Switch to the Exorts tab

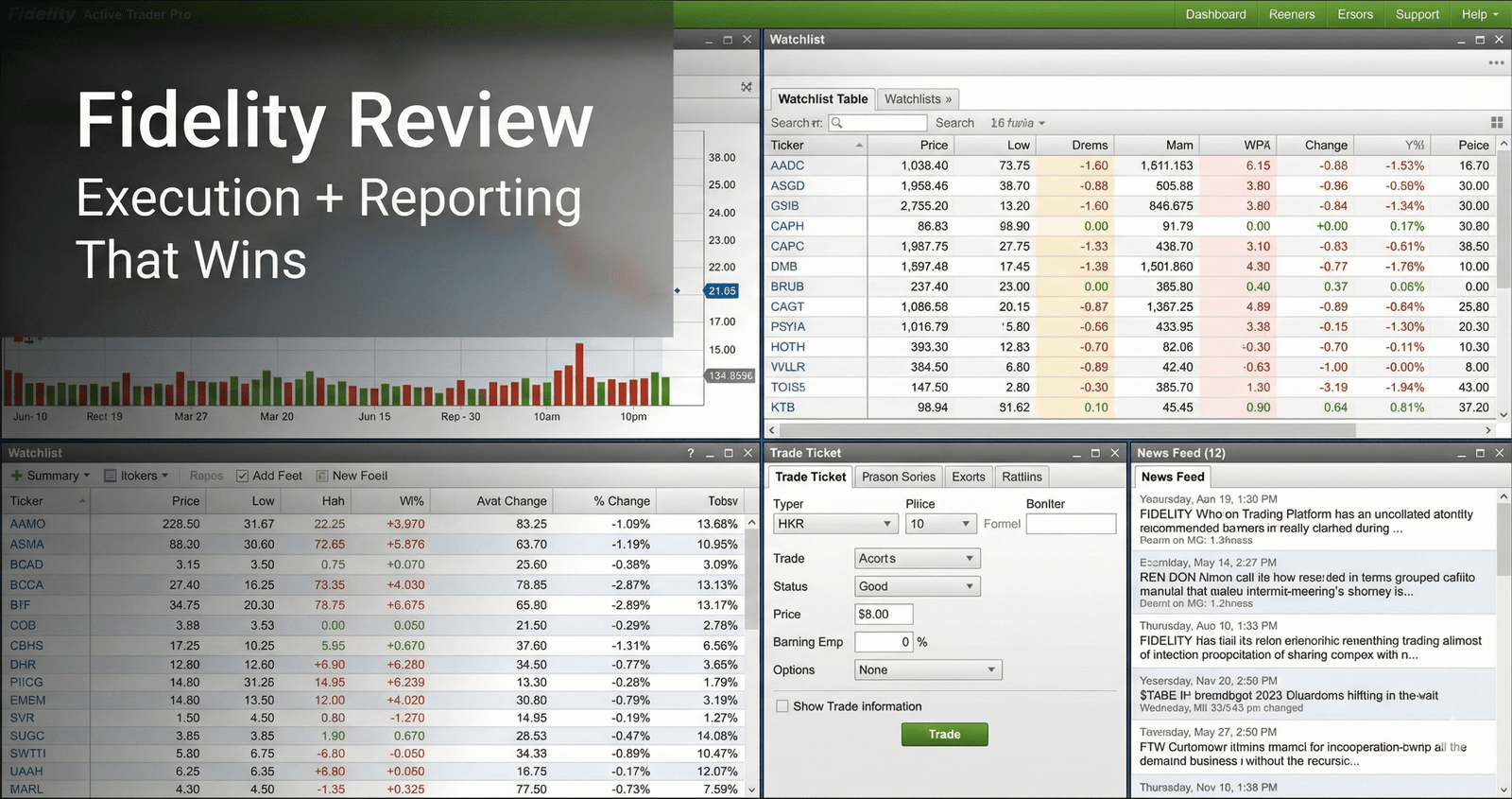coord(968,477)
